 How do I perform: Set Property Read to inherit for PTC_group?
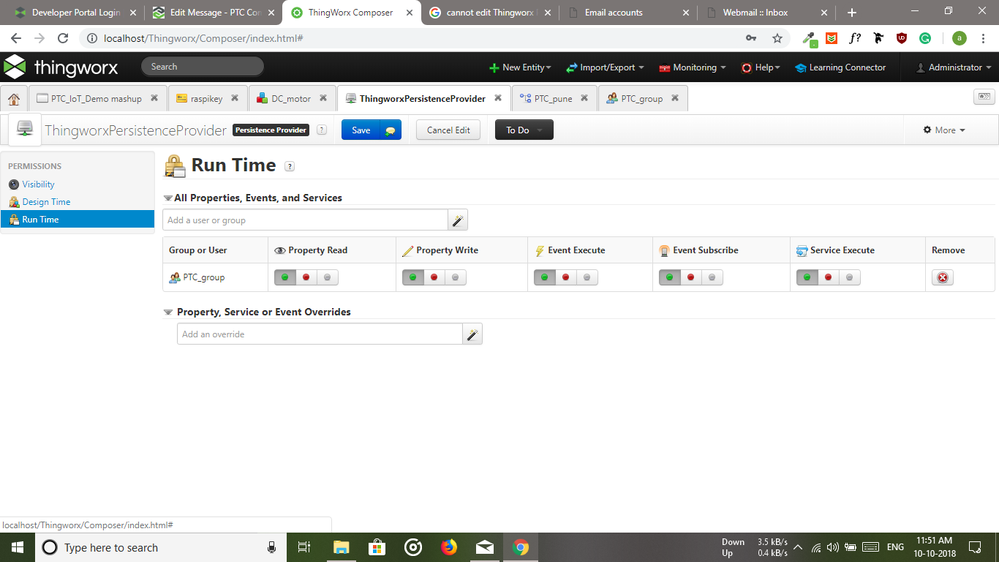(327, 278)
